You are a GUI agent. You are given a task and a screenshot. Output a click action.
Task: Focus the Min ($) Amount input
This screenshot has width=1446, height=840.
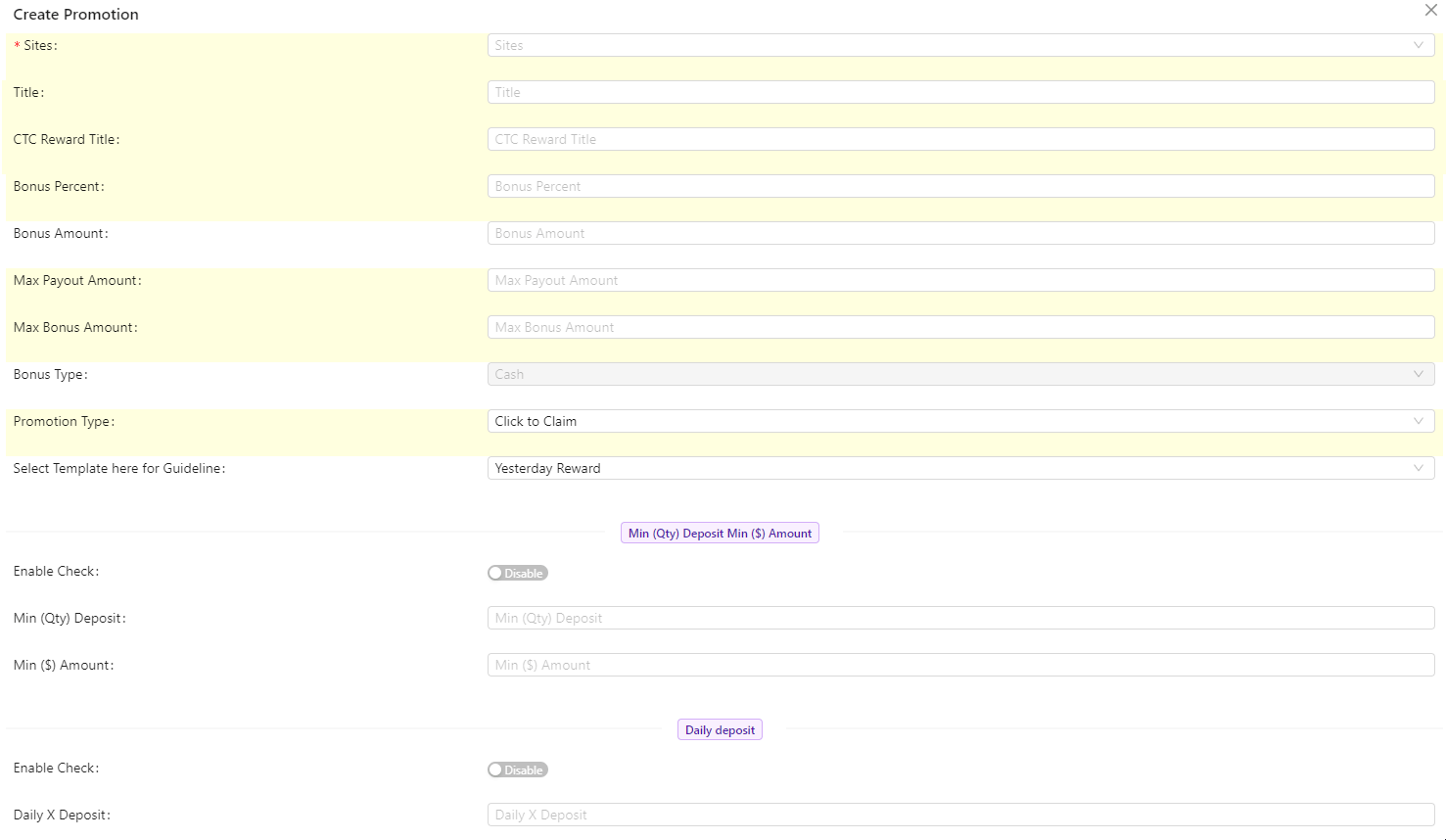point(959,664)
